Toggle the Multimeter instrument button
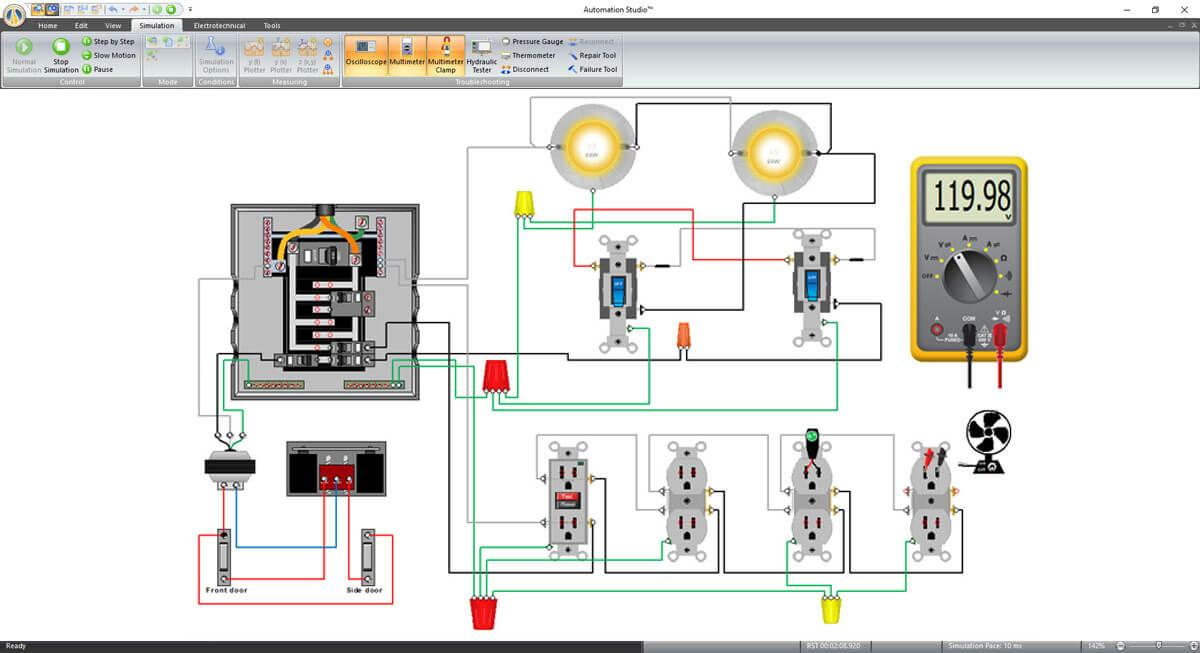The image size is (1200, 653). coord(407,54)
